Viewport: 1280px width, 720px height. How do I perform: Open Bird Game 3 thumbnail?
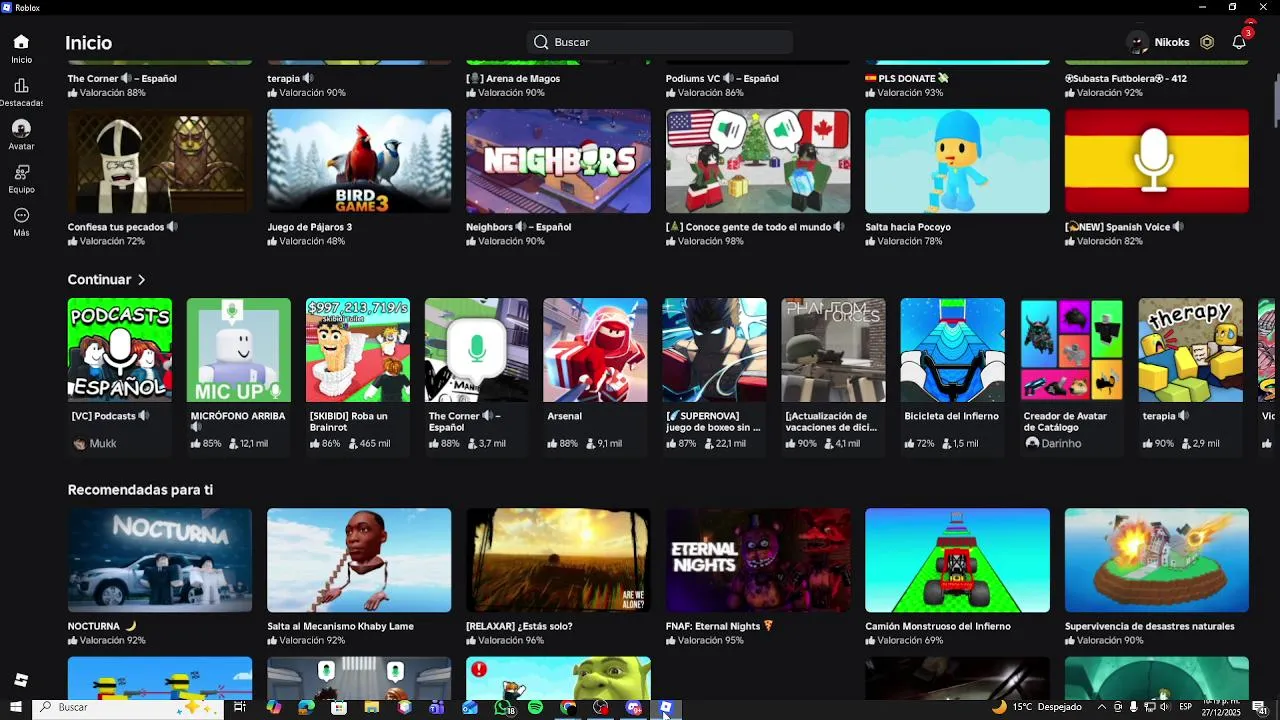(x=359, y=161)
